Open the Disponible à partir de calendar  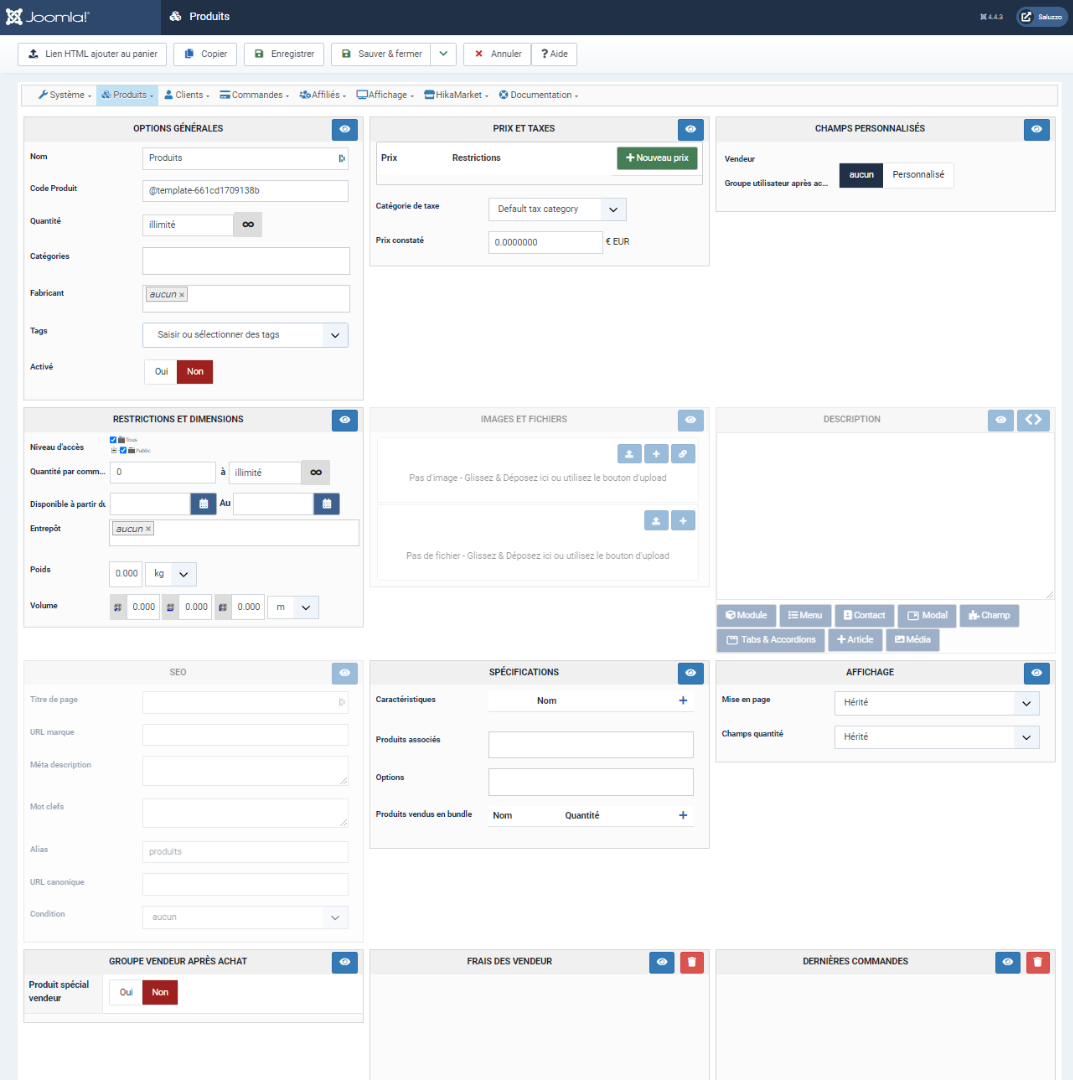tap(203, 504)
